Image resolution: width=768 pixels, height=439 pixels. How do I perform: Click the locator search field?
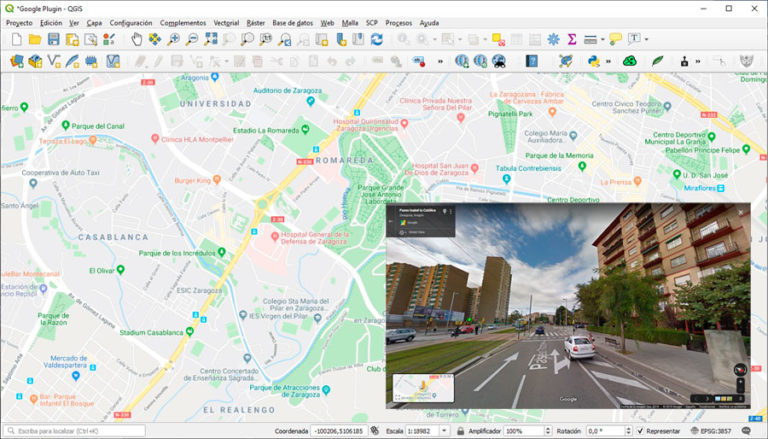(75, 431)
